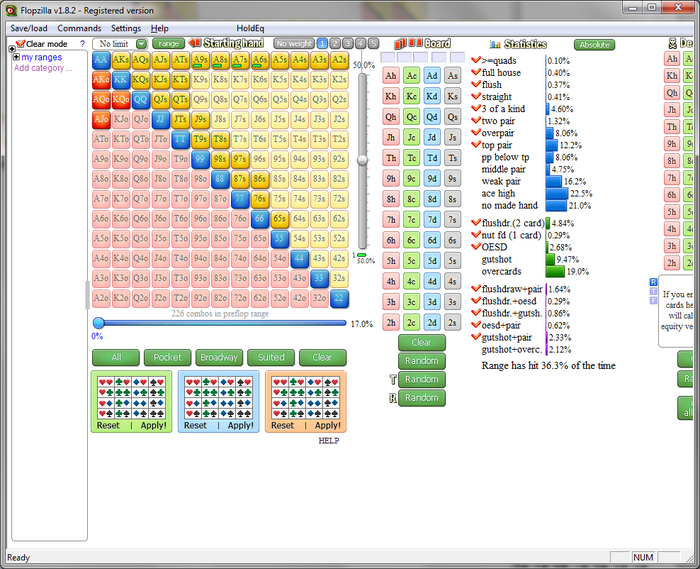This screenshot has height=569, width=700.
Task: Click the Pocket range button
Action: pyautogui.click(x=167, y=357)
